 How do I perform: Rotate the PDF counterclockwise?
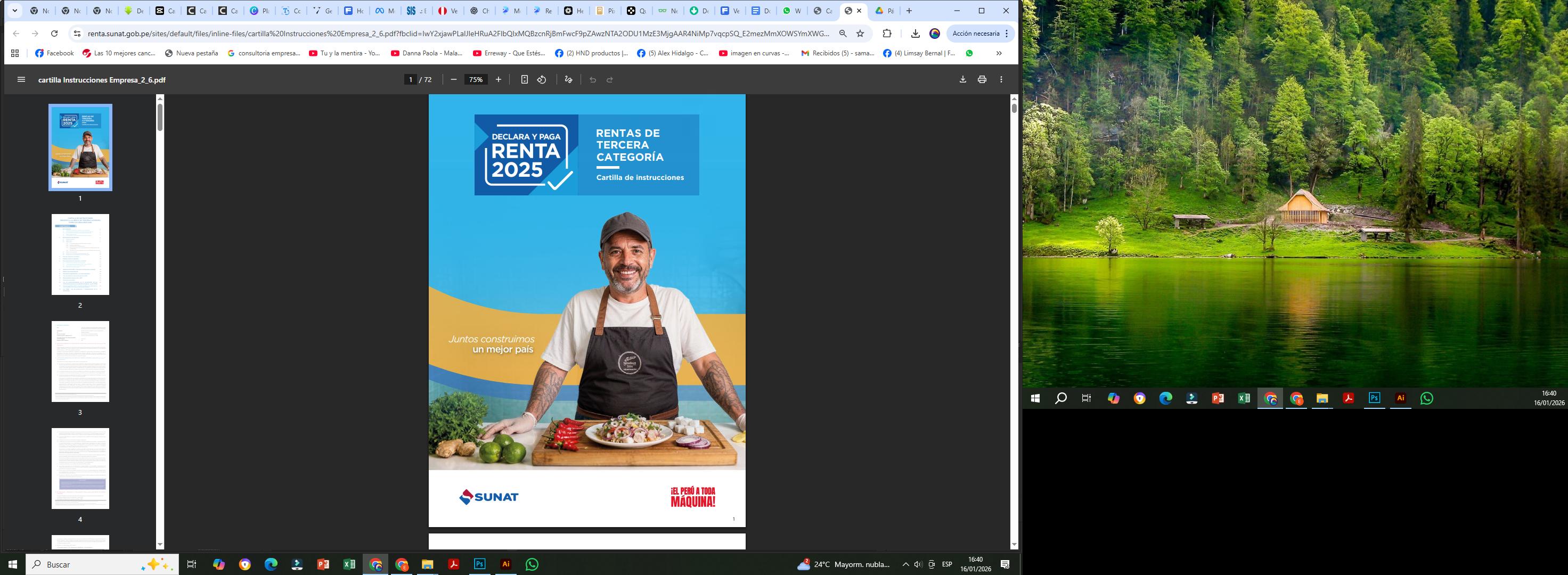pos(542,80)
